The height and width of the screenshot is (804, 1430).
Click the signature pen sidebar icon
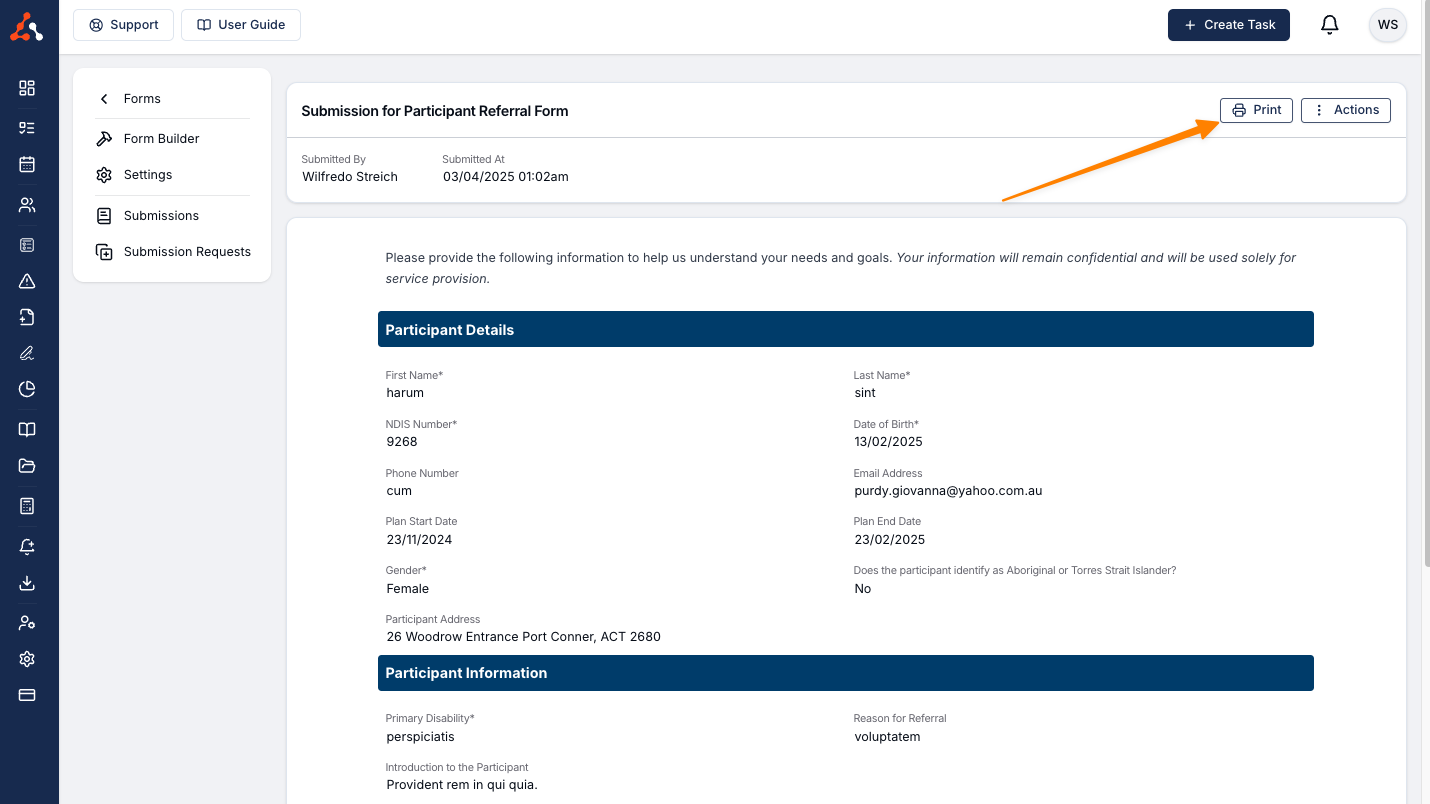(x=27, y=353)
